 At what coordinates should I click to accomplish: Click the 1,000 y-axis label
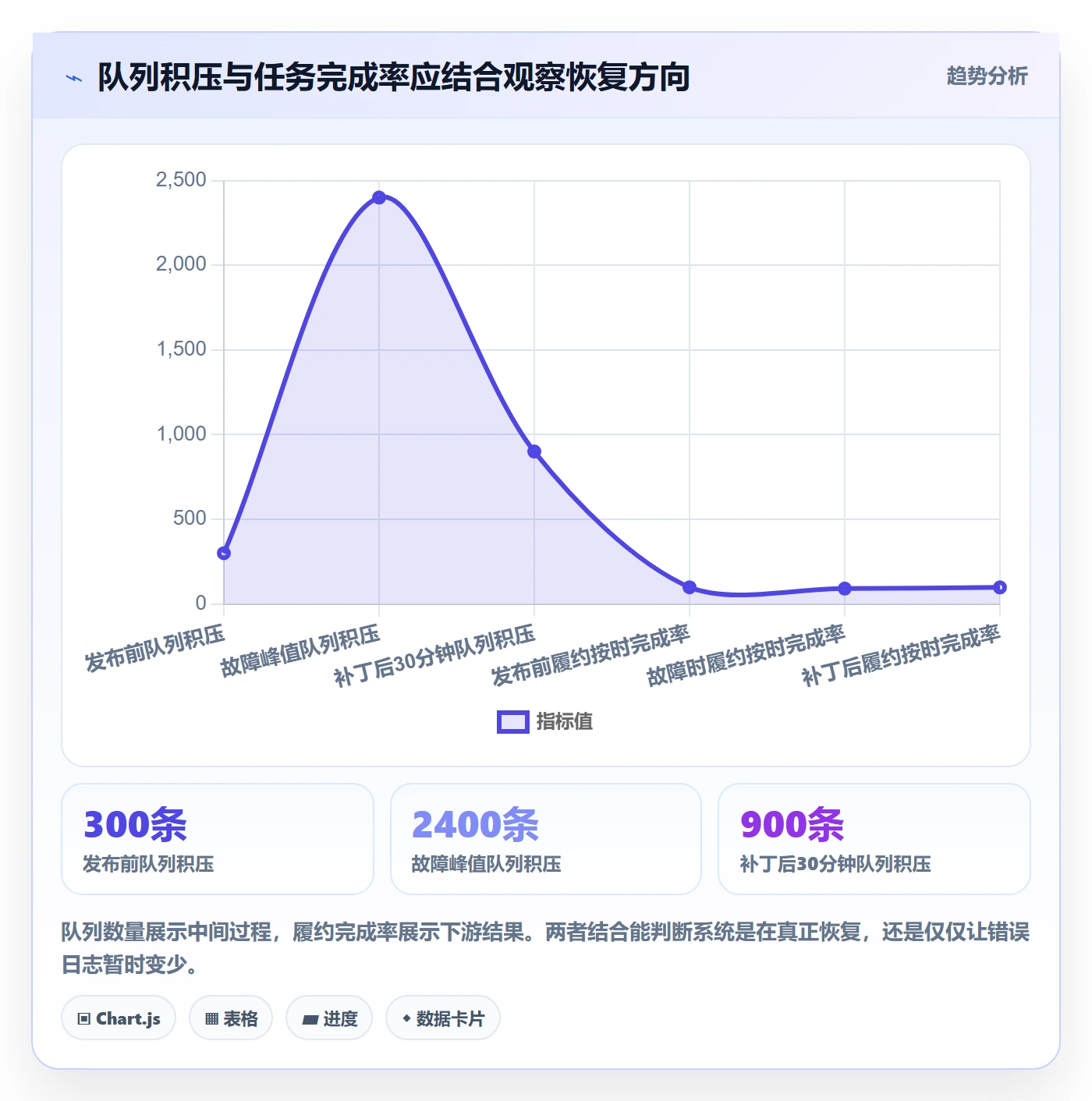pyautogui.click(x=181, y=434)
